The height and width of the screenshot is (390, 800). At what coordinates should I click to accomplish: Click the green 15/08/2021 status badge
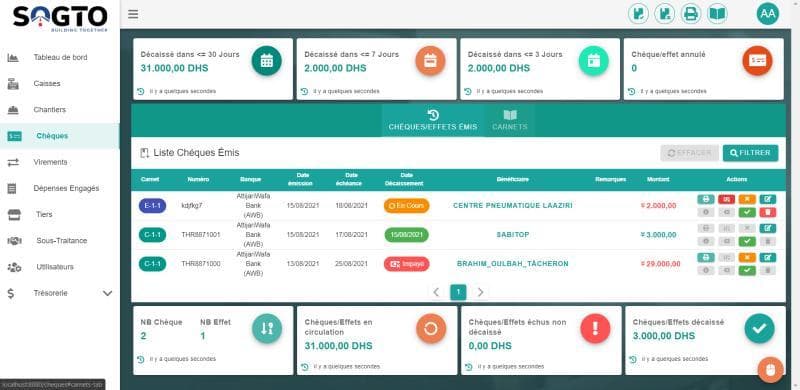pos(407,235)
